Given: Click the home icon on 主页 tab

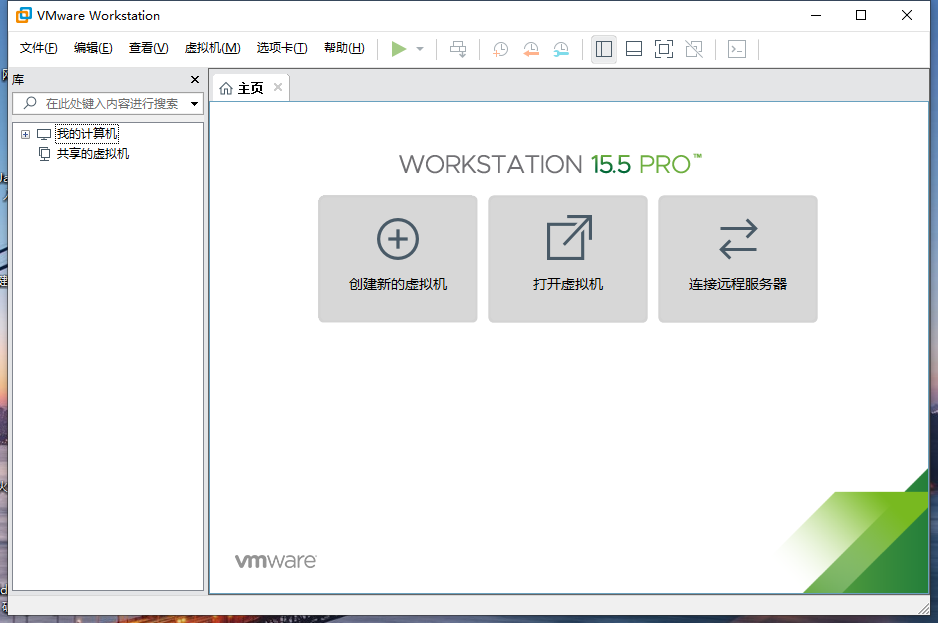Looking at the screenshot, I should coord(226,89).
